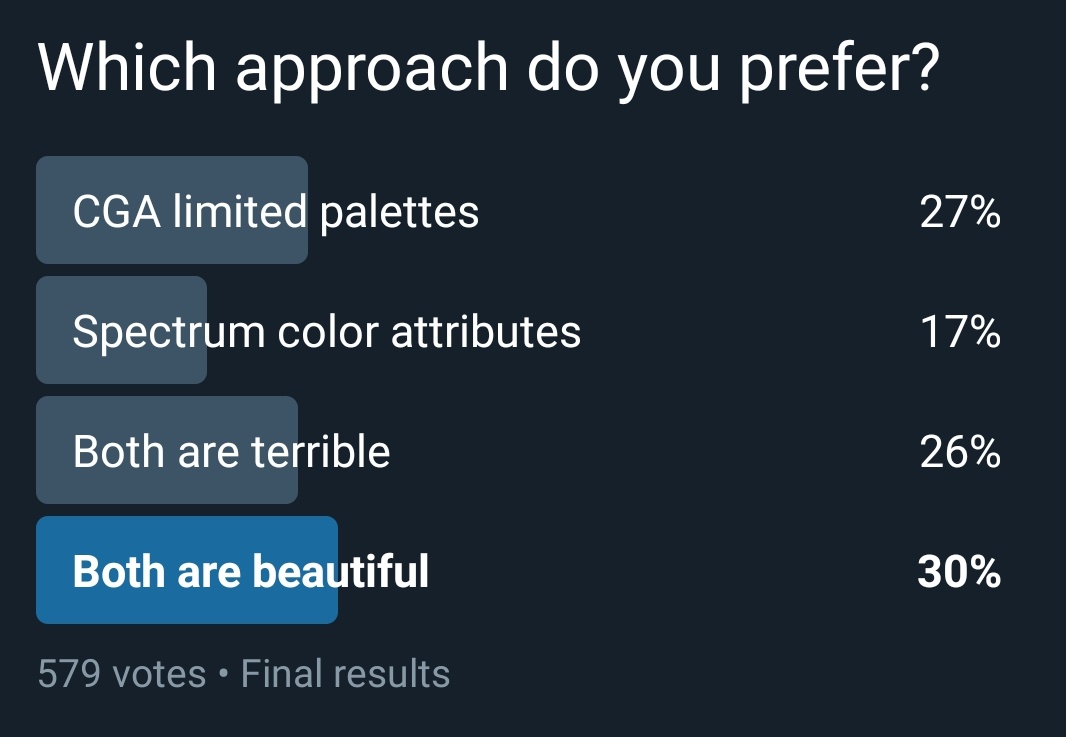Image resolution: width=1066 pixels, height=737 pixels.
Task: Click the word terrible in third option
Action: 321,451
